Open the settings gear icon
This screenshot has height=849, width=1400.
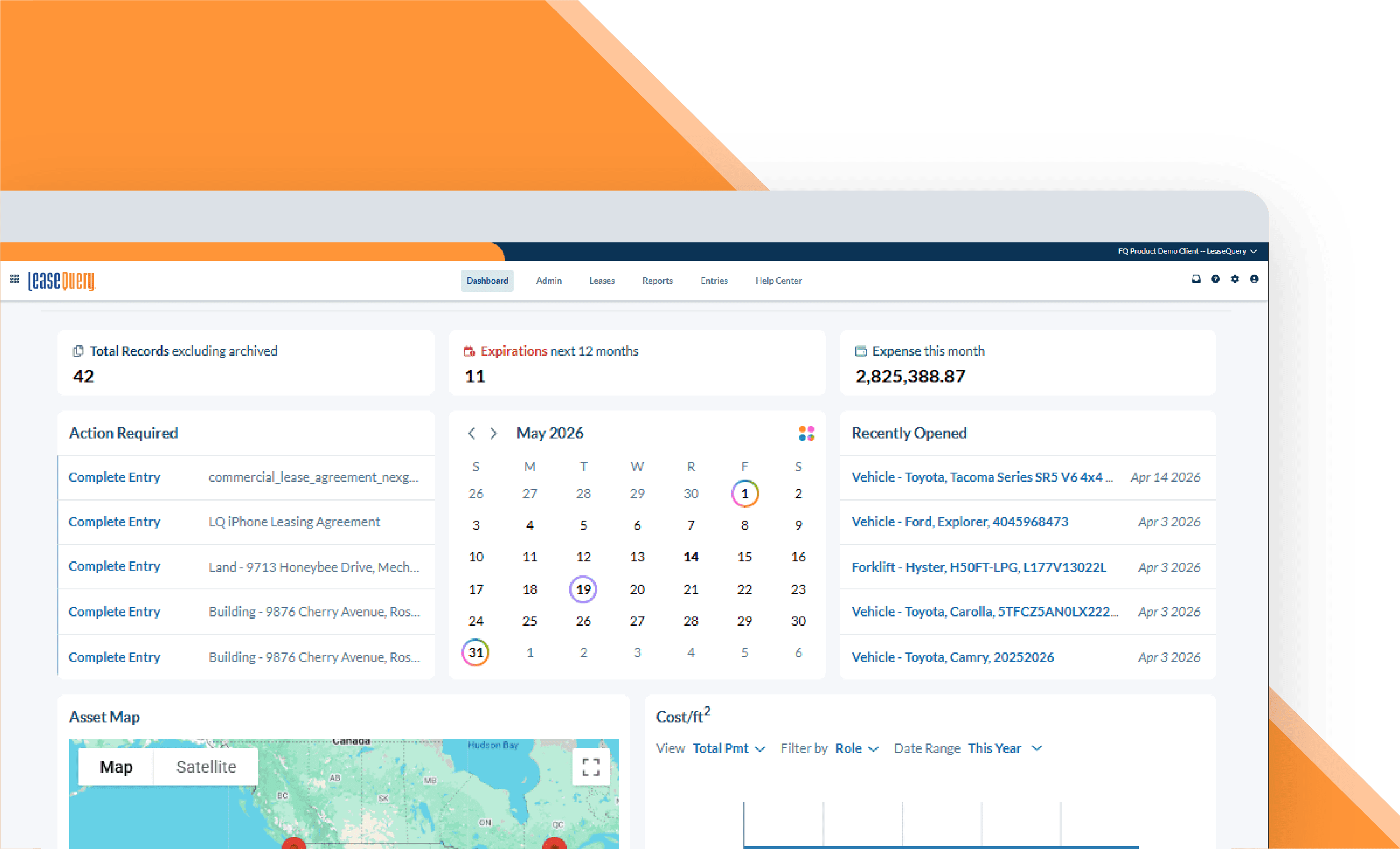[1235, 279]
